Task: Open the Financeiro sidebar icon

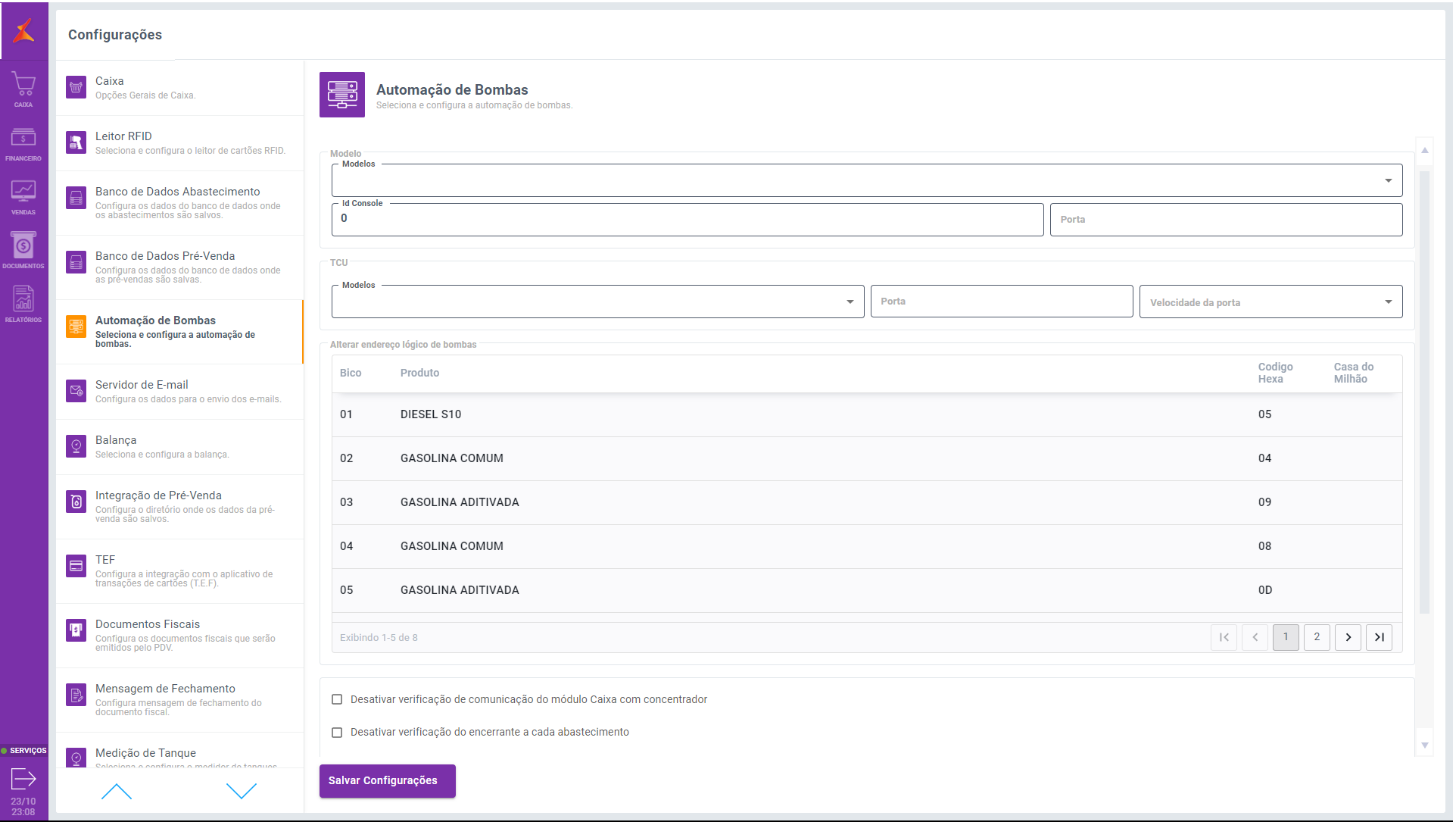Action: 23,142
